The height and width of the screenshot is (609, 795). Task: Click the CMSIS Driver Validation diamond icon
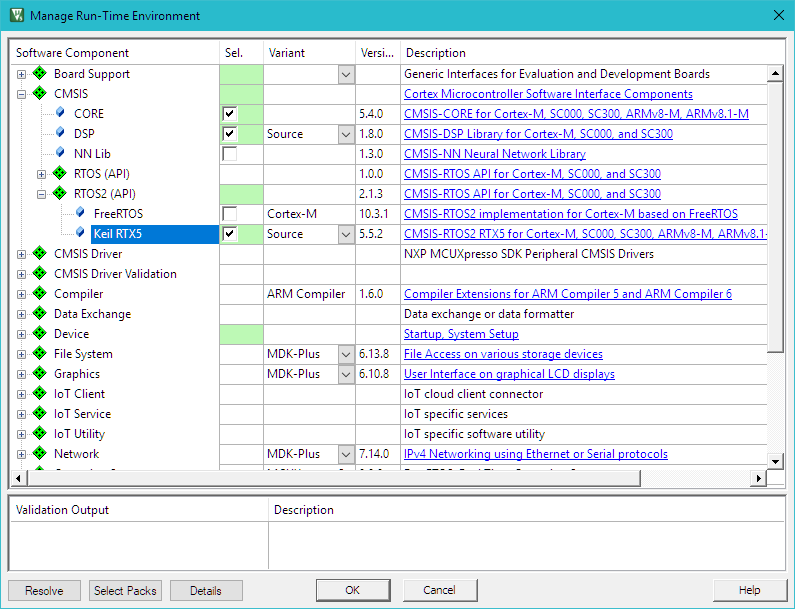click(40, 273)
